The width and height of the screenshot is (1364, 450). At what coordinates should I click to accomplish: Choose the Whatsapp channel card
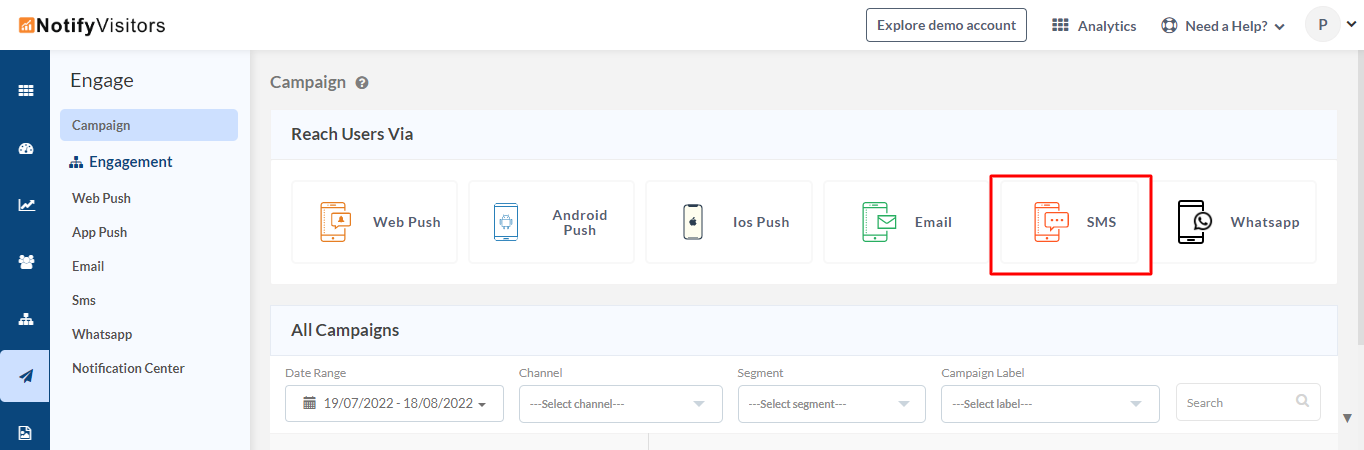pyautogui.click(x=1235, y=222)
